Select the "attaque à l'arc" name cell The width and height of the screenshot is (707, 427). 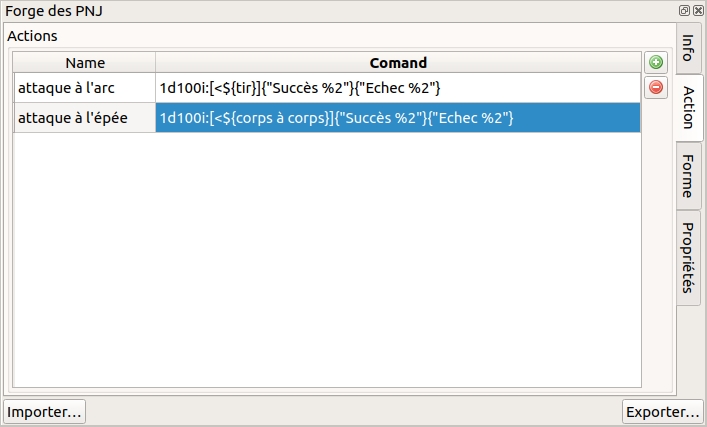84,88
